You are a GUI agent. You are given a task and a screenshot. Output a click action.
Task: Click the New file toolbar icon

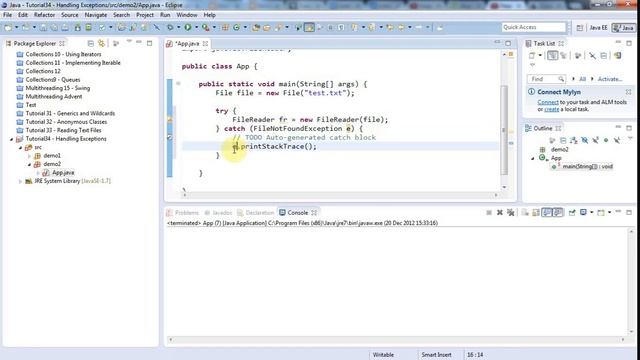[8, 27]
